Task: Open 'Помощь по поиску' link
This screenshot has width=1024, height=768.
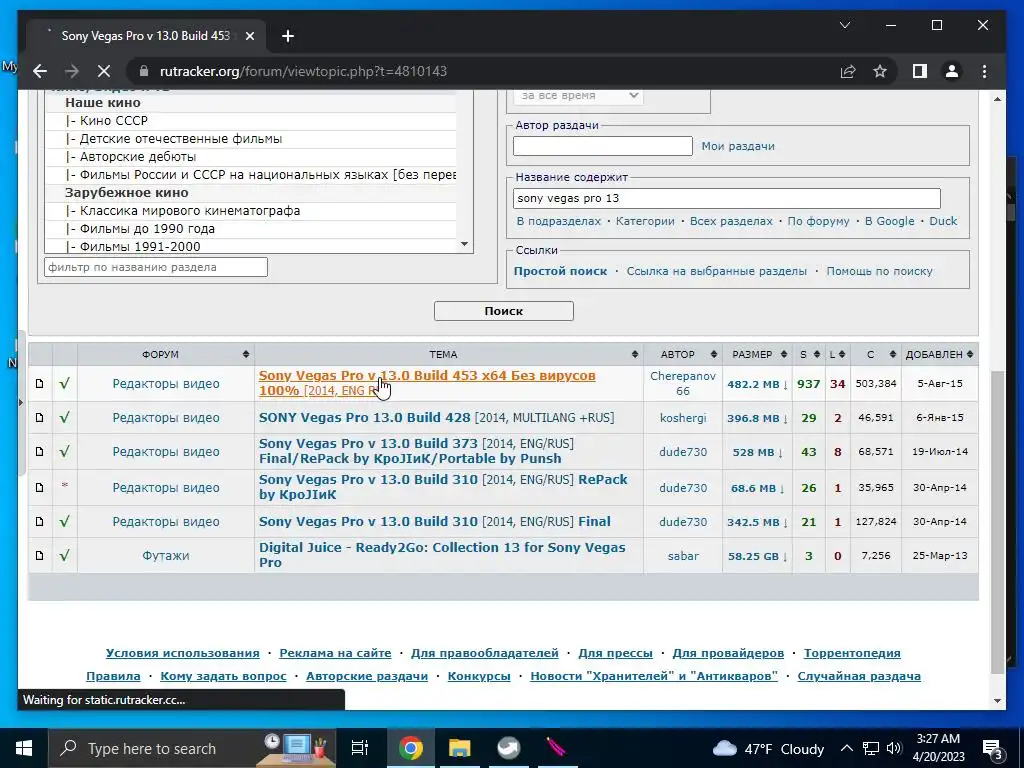Action: click(x=879, y=271)
